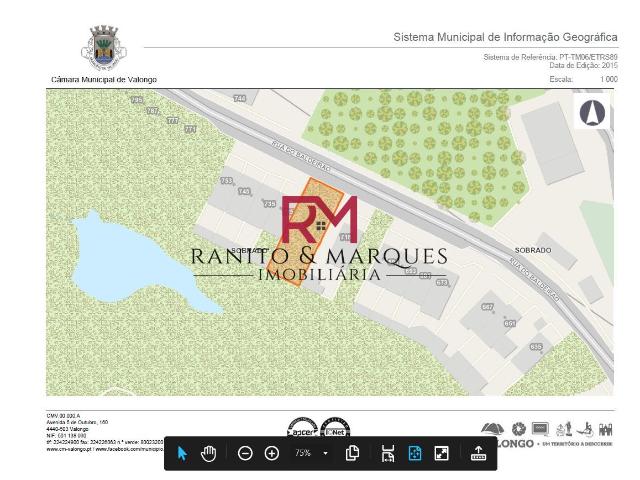Click the www.cm-valongo.pt footer link
Image resolution: width=640 pixels, height=480 pixels.
tap(69, 449)
